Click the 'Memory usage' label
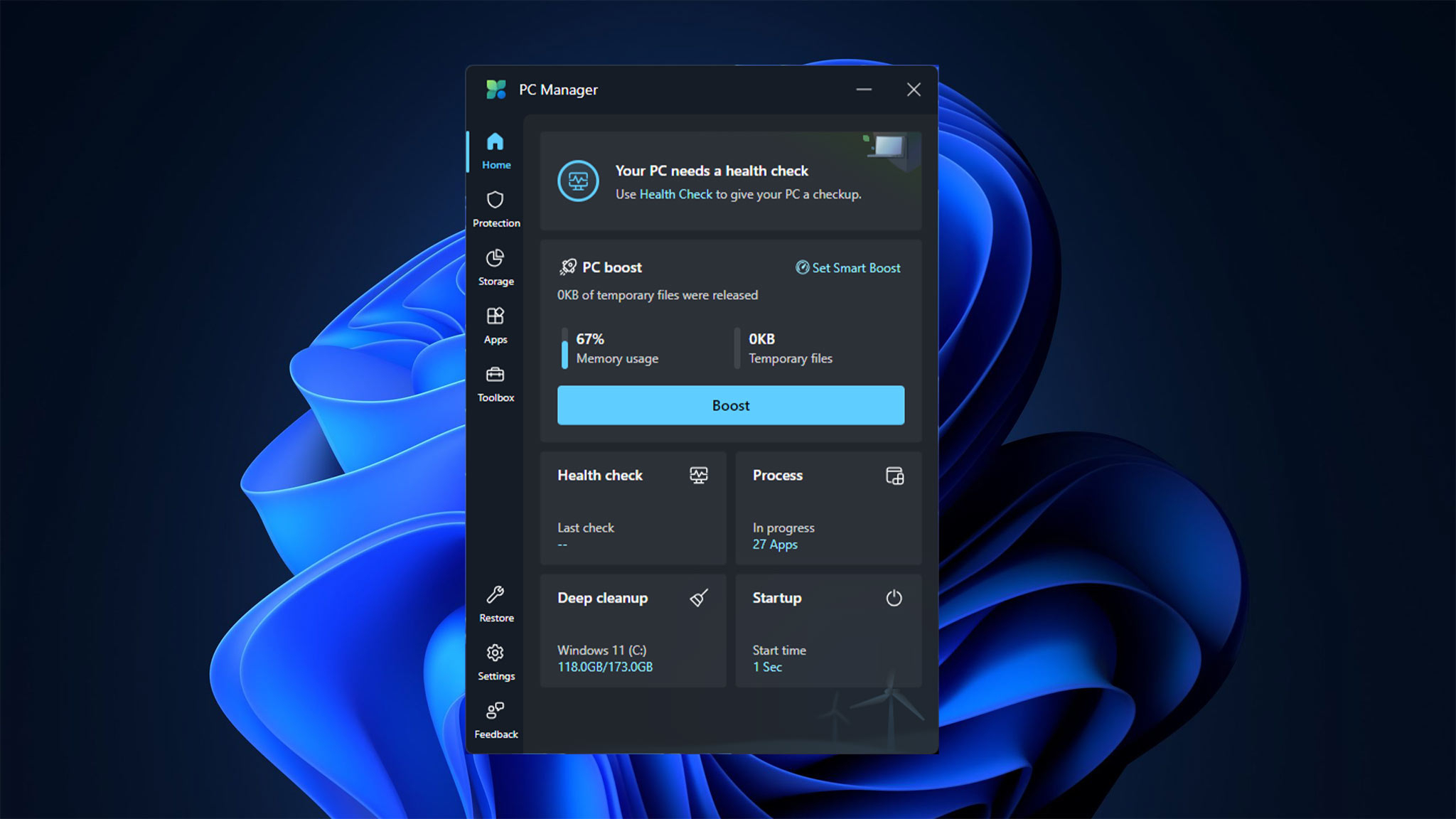This screenshot has height=819, width=1456. 617,359
